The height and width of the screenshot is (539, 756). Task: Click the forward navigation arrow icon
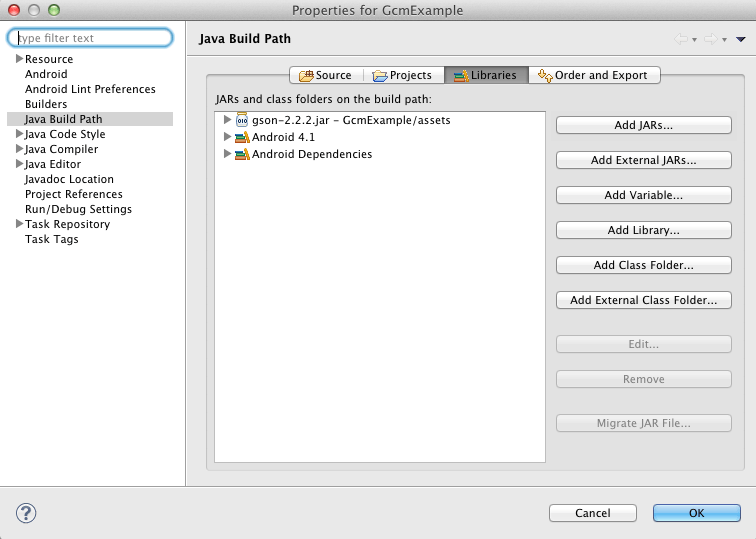point(711,39)
